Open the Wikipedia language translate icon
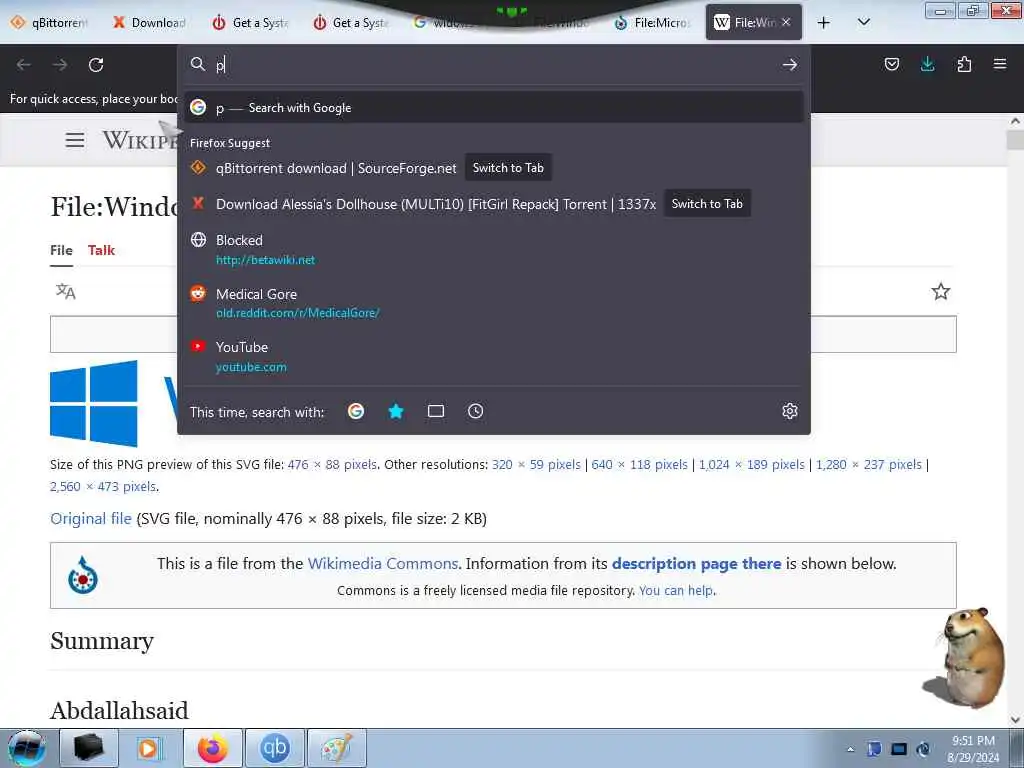The width and height of the screenshot is (1024, 768). [x=65, y=291]
